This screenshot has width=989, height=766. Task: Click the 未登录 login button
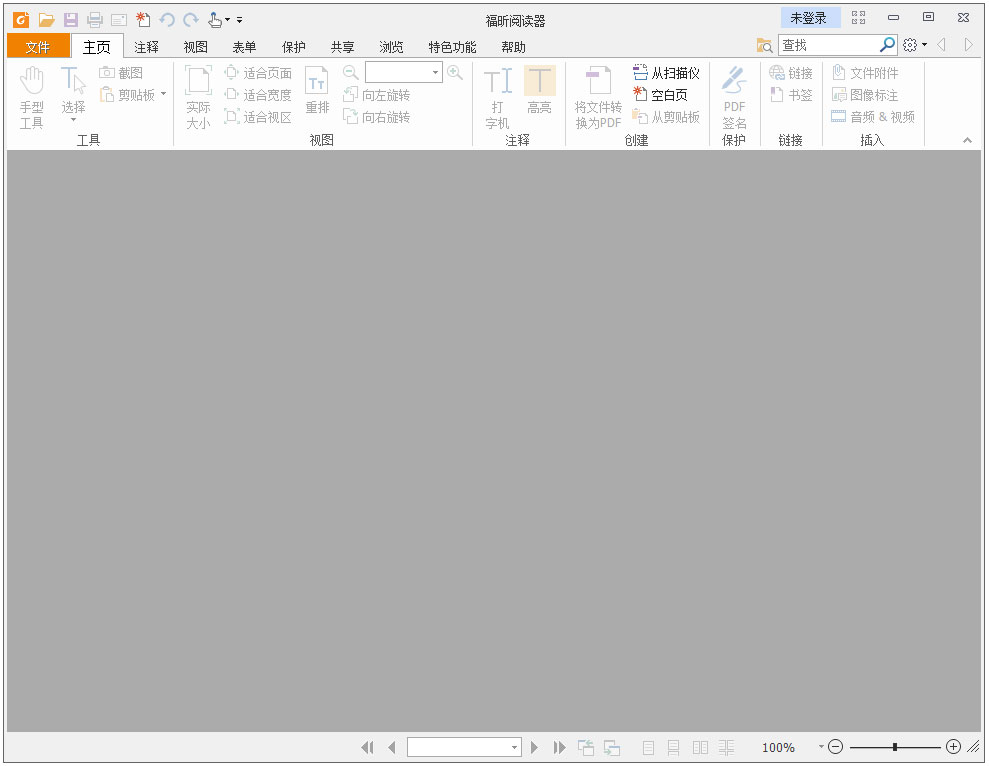810,17
